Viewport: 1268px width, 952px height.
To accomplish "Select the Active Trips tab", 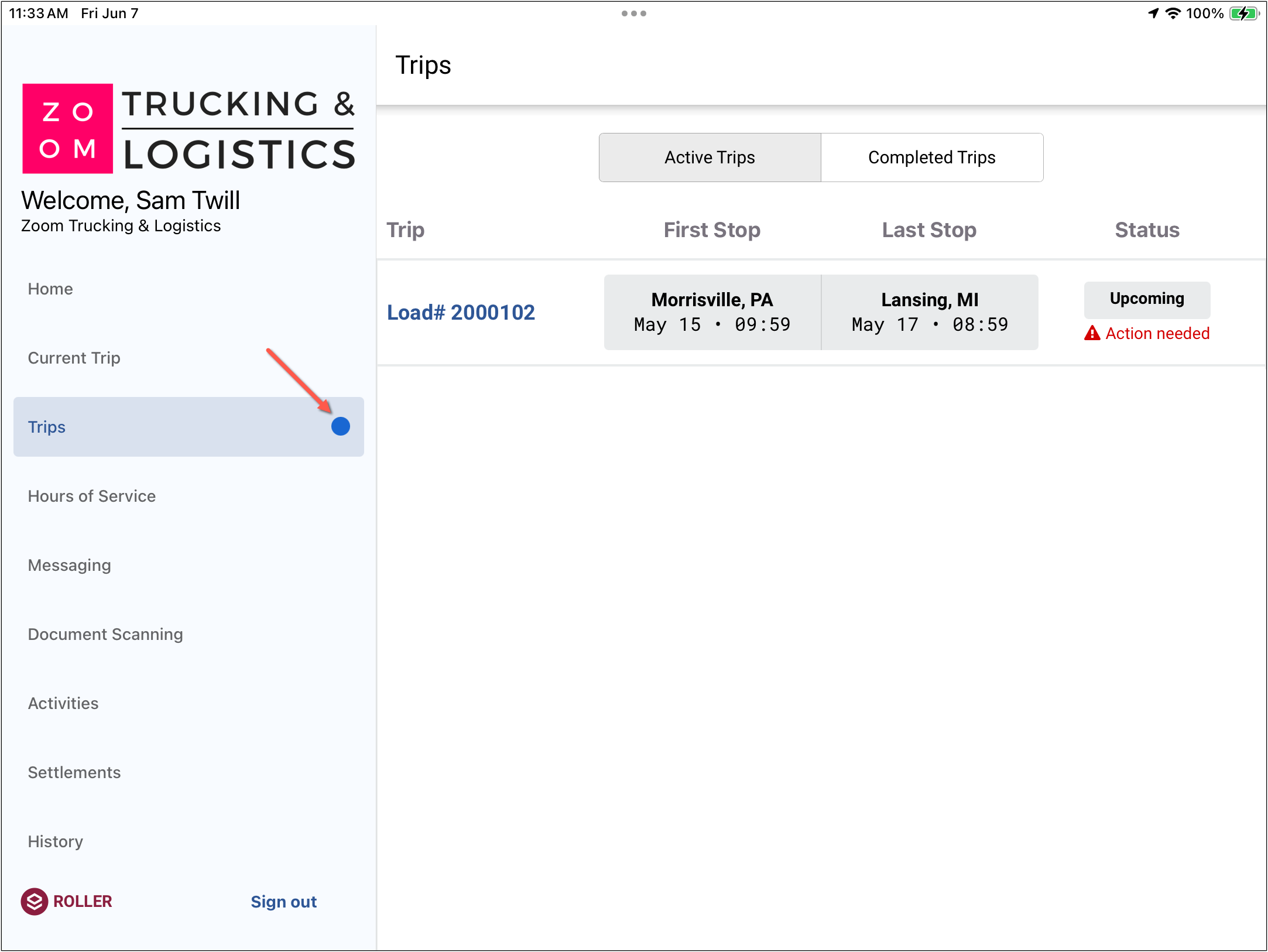I will point(710,157).
